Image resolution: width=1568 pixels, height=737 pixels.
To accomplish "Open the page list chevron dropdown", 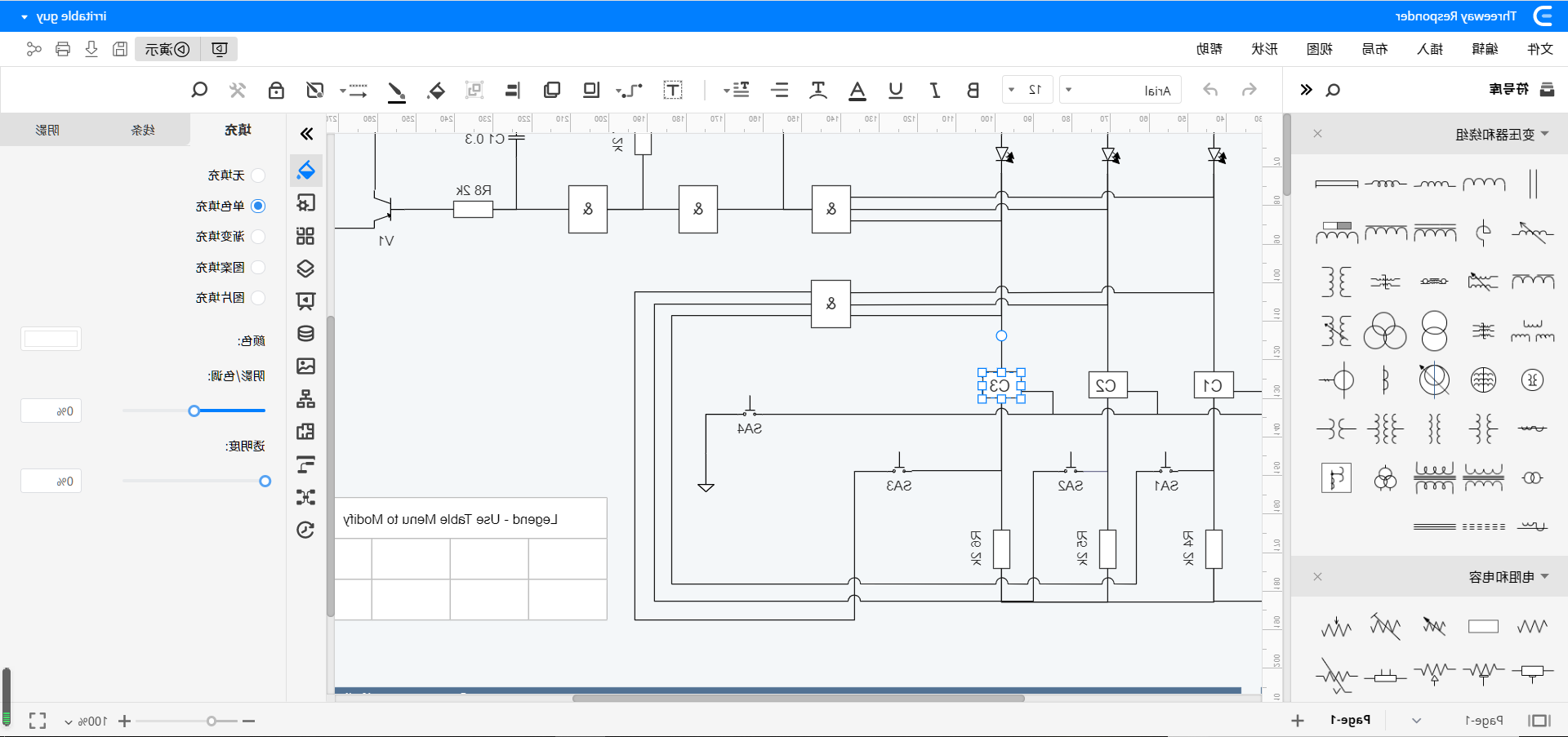I will point(1417,721).
